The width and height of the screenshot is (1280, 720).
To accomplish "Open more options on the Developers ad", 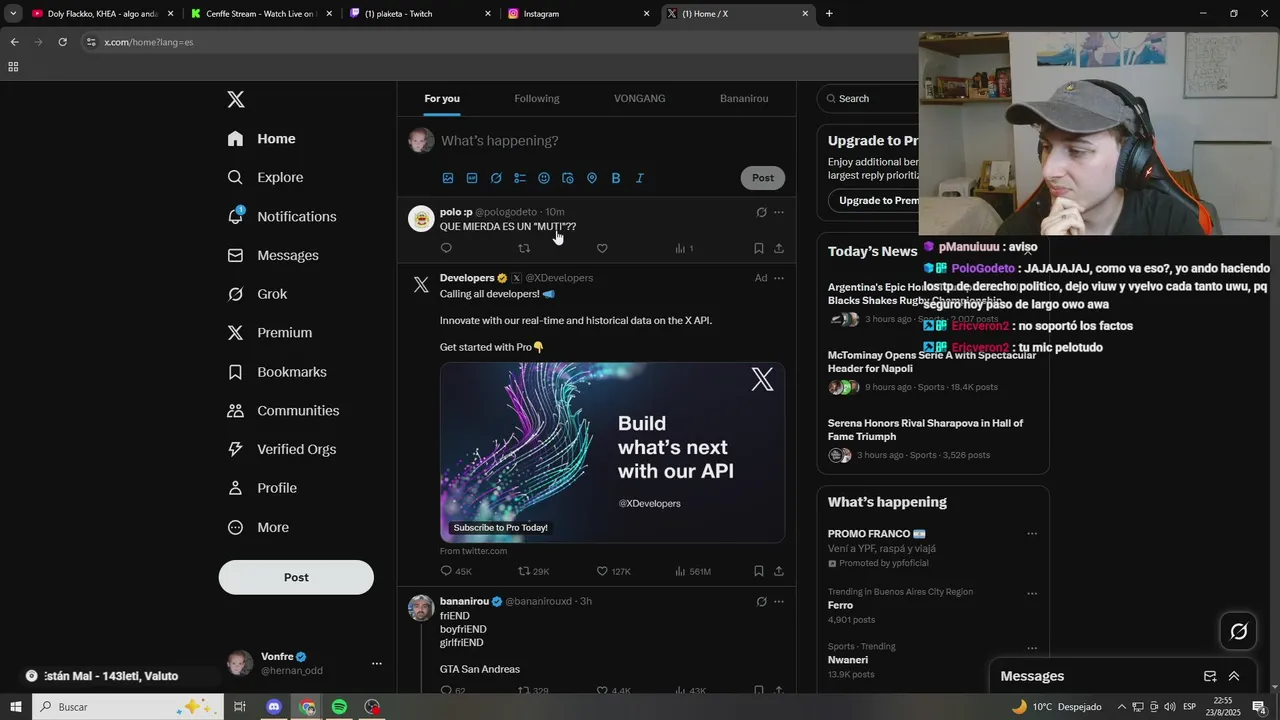I will 779,278.
